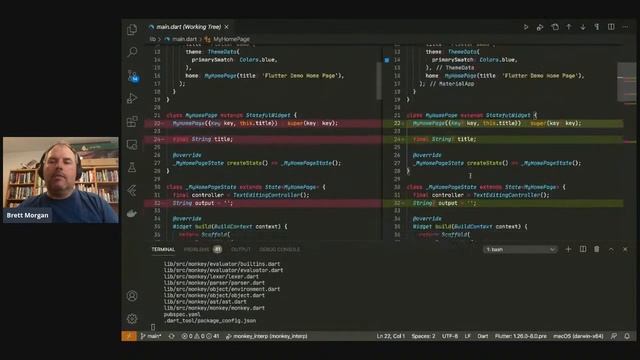640x360 pixels.
Task: Click monkey_interp status bar item
Action: pyautogui.click(x=267, y=336)
